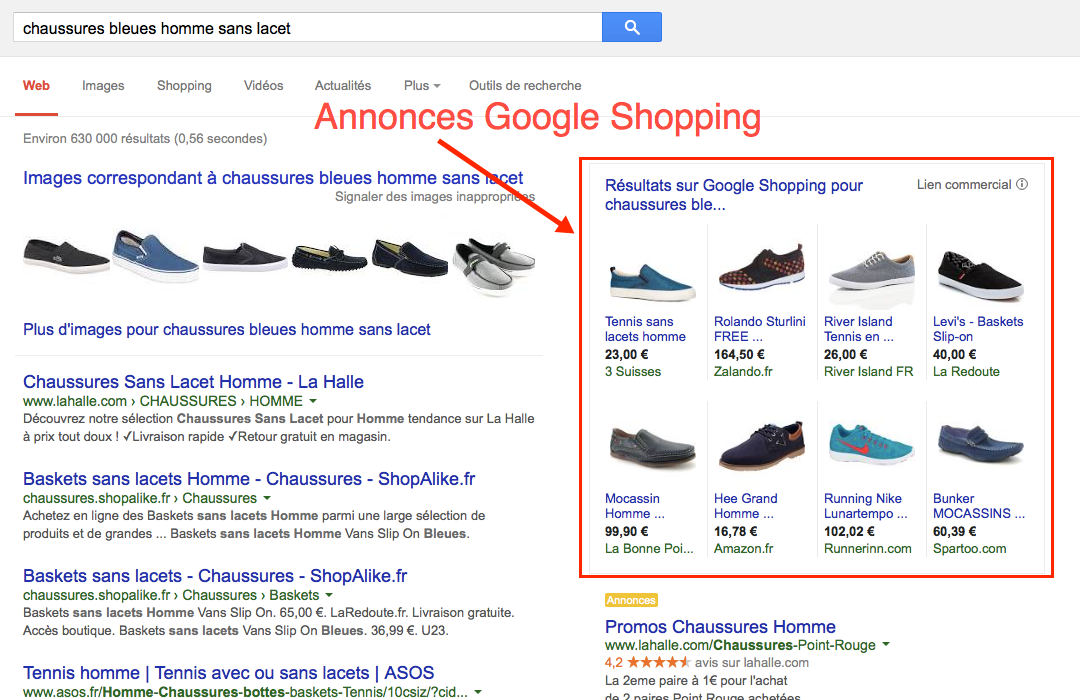This screenshot has width=1080, height=700.
Task: Click the yellow Annonces label
Action: [631, 600]
